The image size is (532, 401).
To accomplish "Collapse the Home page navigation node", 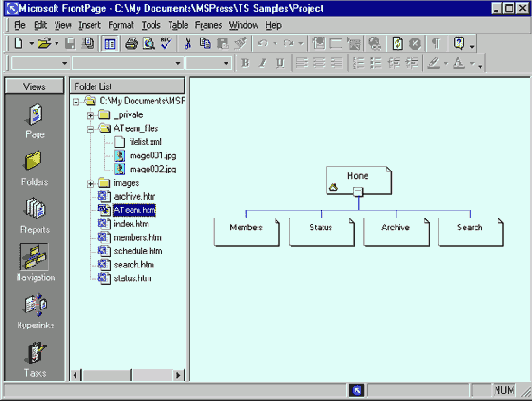I will (358, 192).
